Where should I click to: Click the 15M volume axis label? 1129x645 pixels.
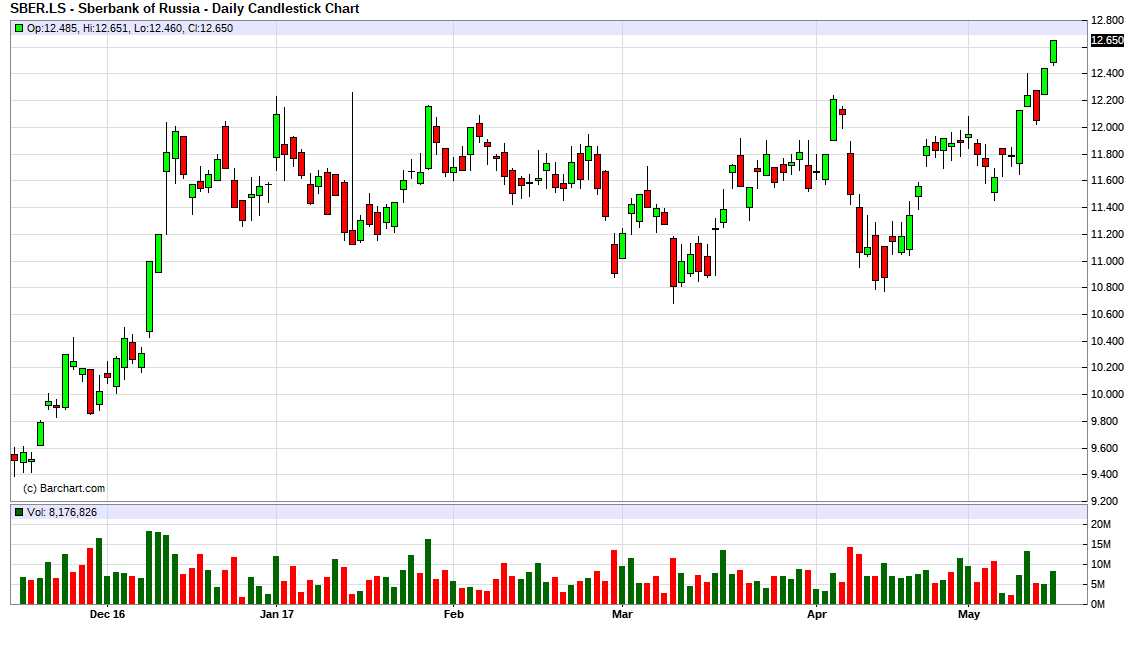tap(1101, 544)
